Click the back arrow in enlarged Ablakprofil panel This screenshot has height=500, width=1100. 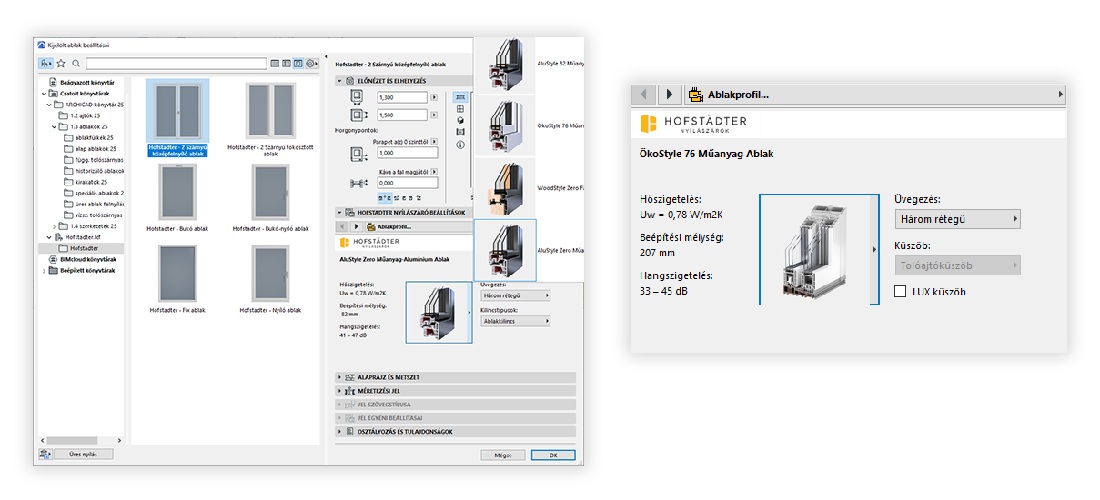tap(644, 94)
